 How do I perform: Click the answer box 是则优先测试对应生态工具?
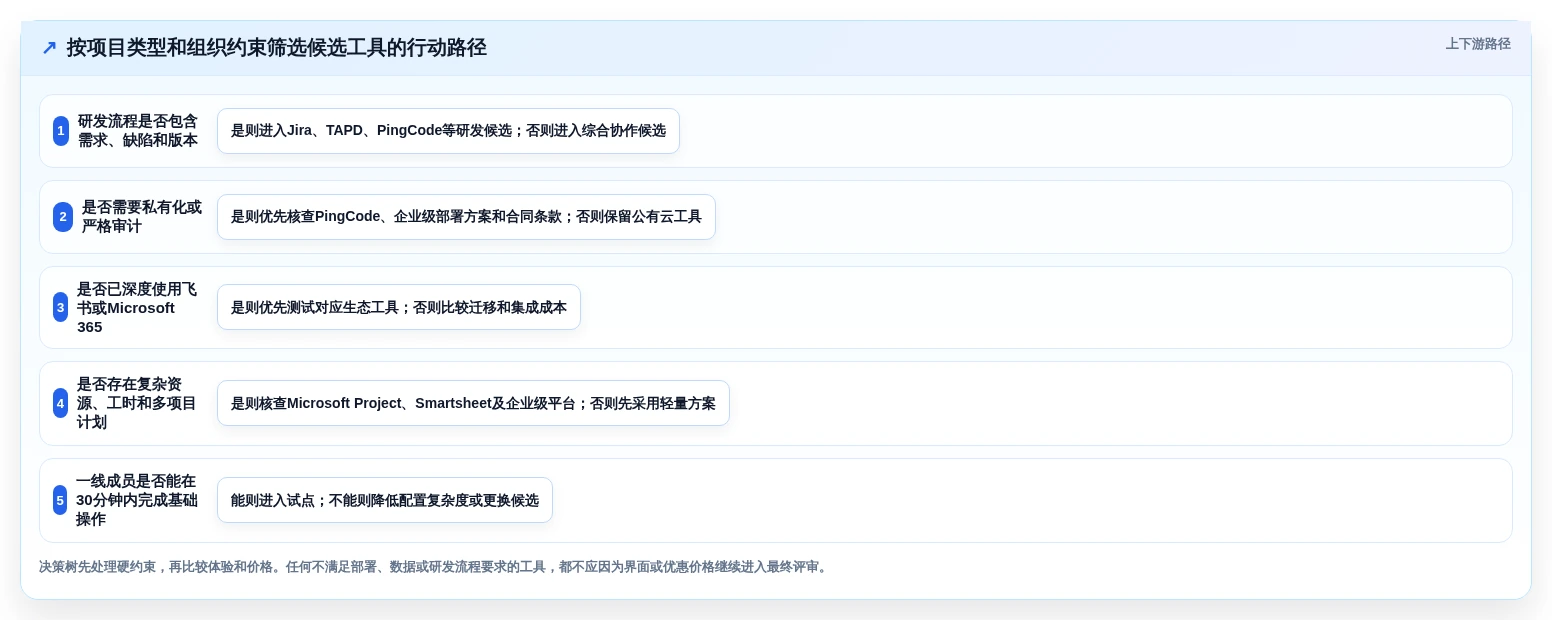coord(399,307)
